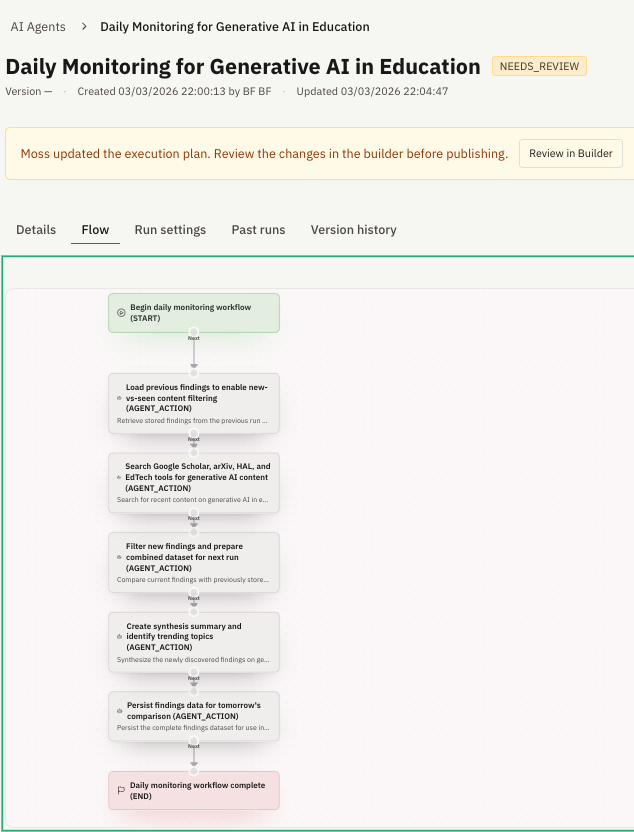The width and height of the screenshot is (634, 832).
Task: Click the agent icon on the Persist findings data node
Action: coord(119,711)
